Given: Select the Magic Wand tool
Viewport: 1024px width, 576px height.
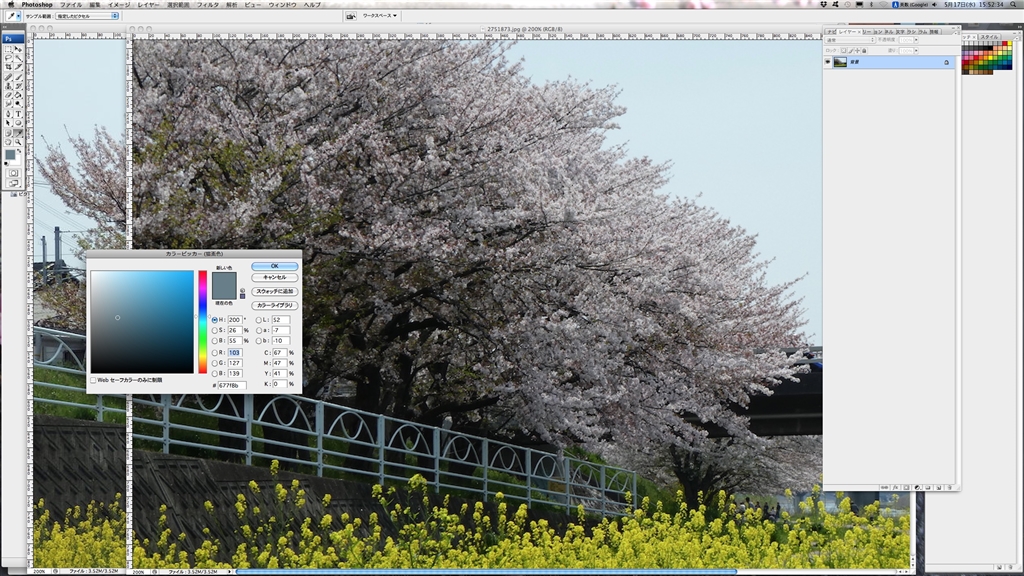Looking at the screenshot, I should tap(18, 58).
